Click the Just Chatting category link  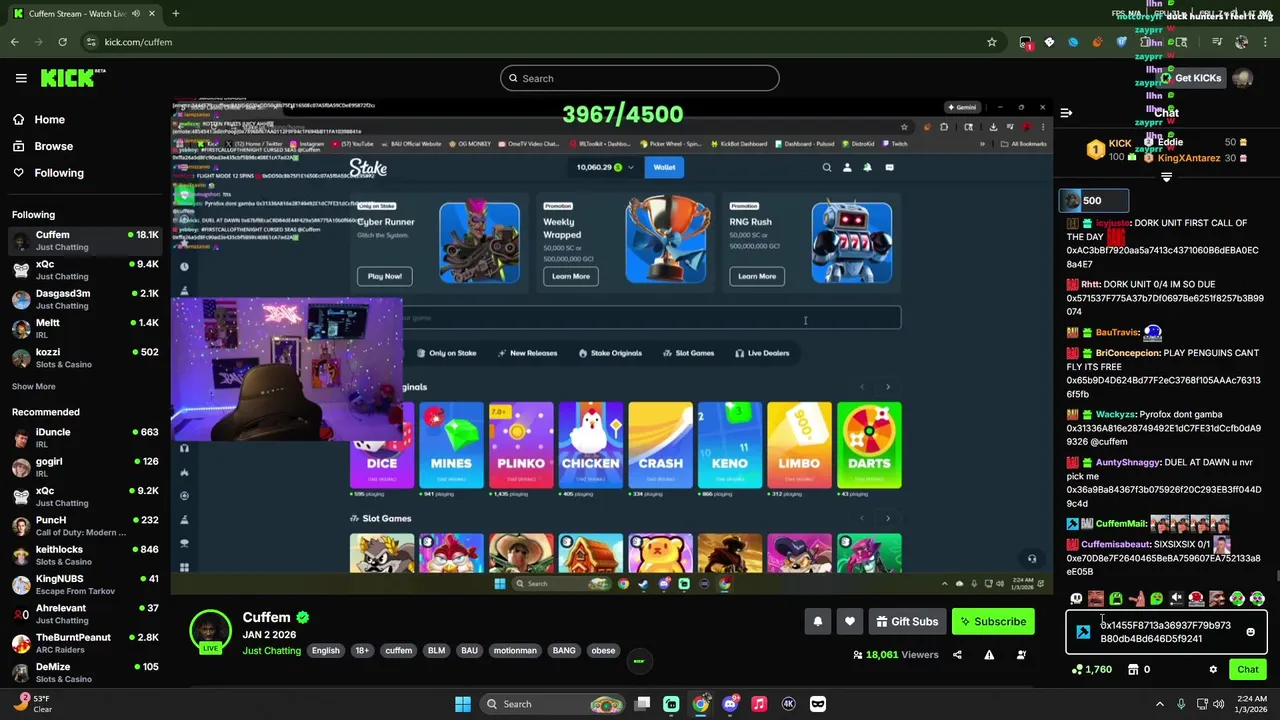coord(271,651)
